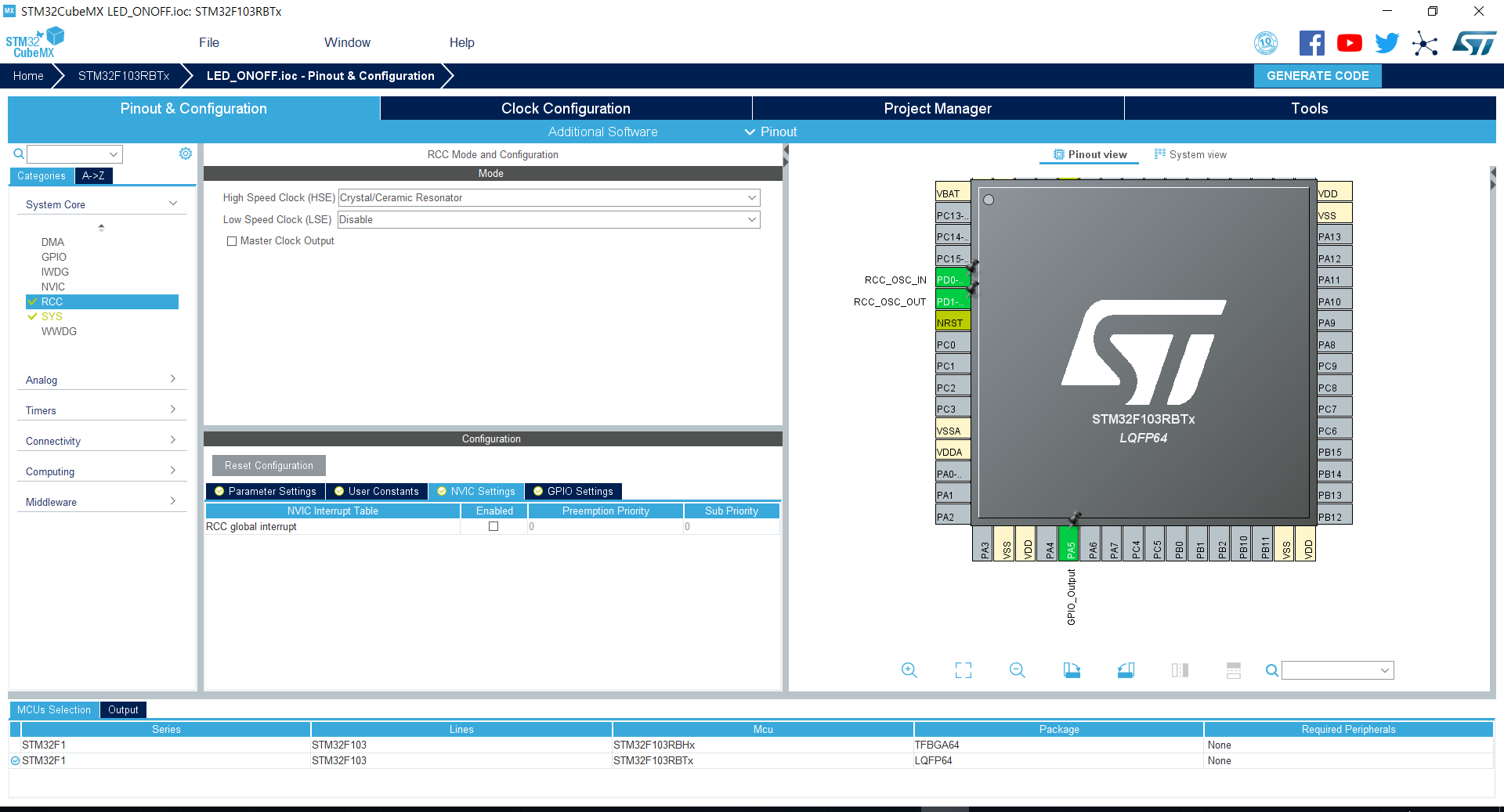The image size is (1504, 812).
Task: Click the NRST pin on the chip
Action: point(953,323)
